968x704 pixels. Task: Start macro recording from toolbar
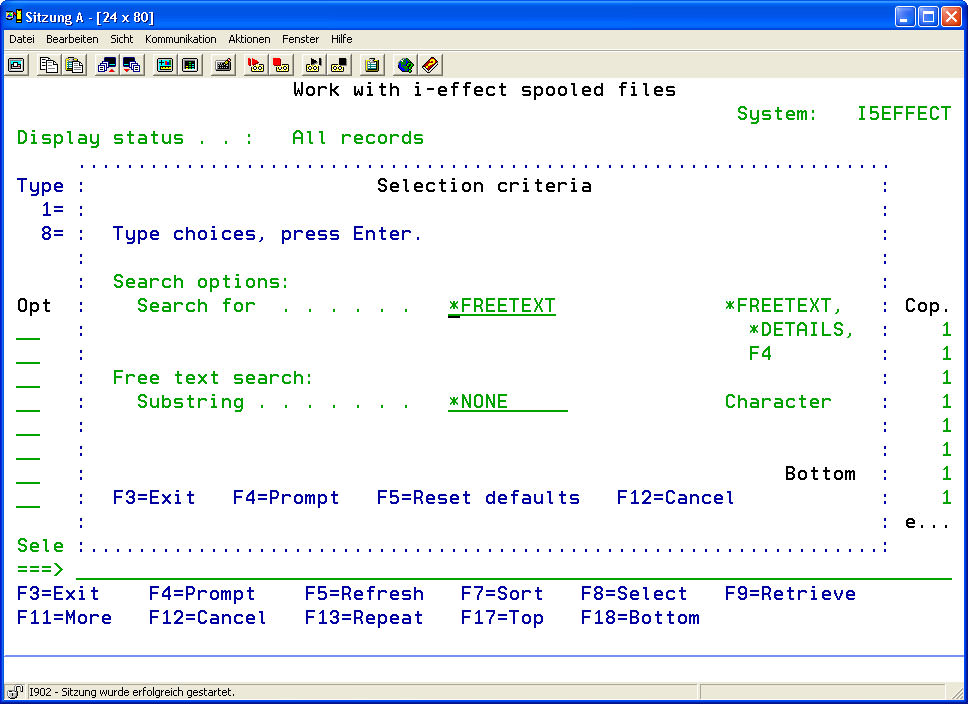click(x=256, y=65)
